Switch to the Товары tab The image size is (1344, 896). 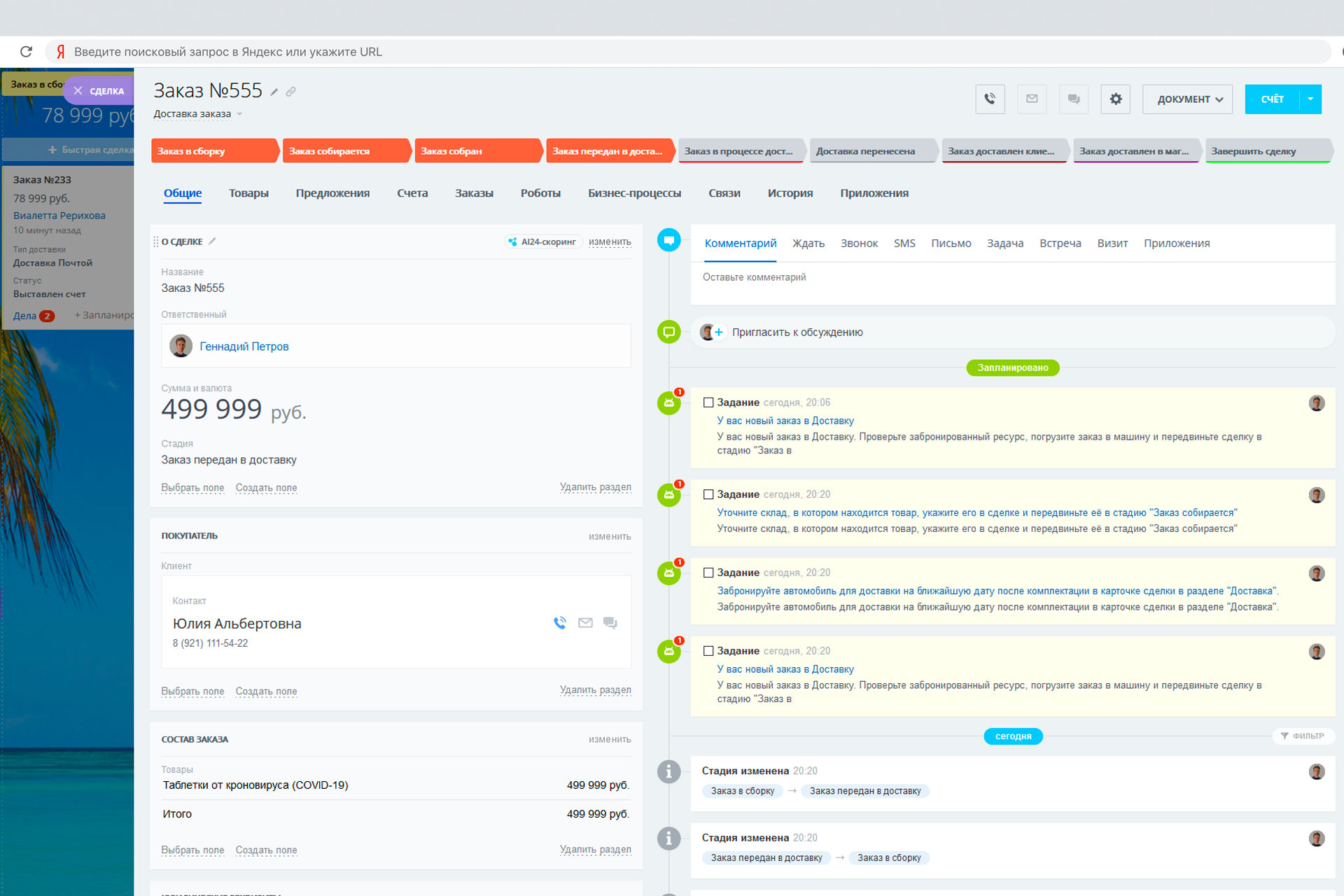(x=248, y=193)
